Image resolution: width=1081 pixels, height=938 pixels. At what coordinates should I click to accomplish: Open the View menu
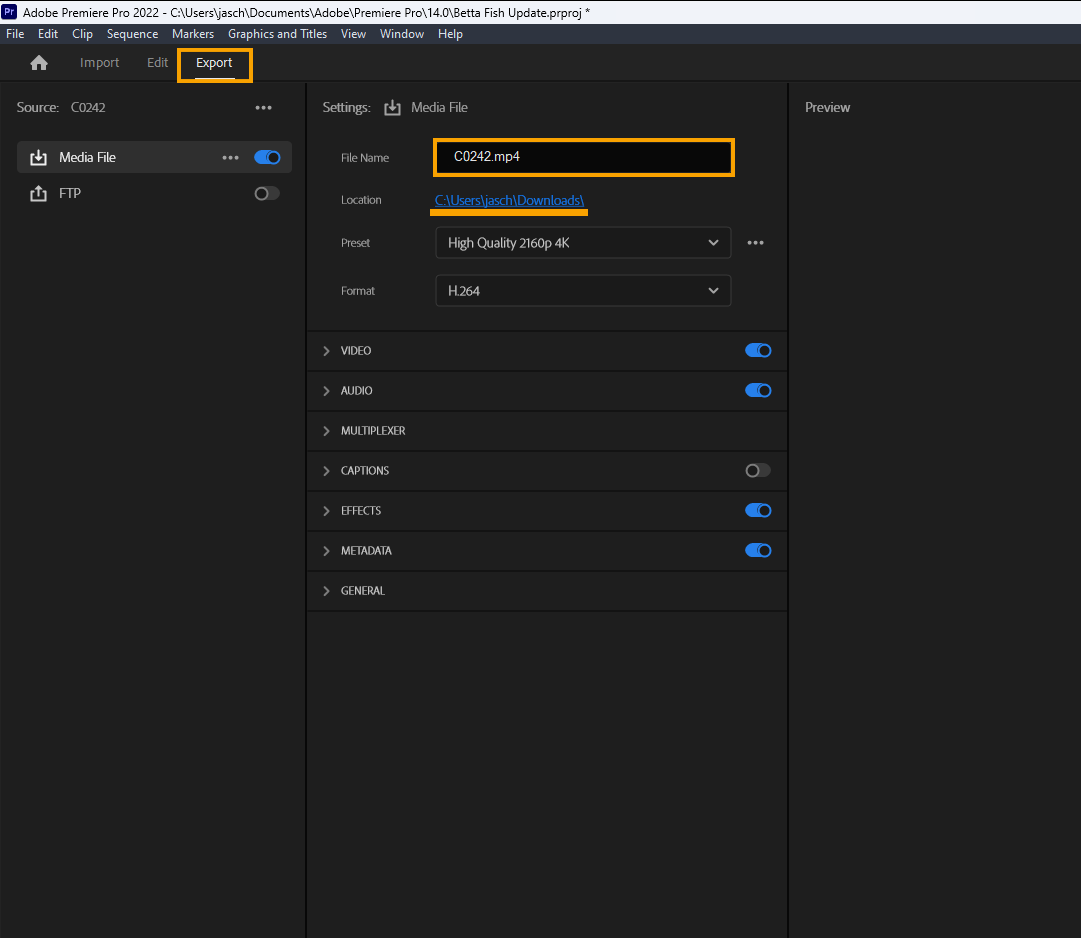click(353, 34)
